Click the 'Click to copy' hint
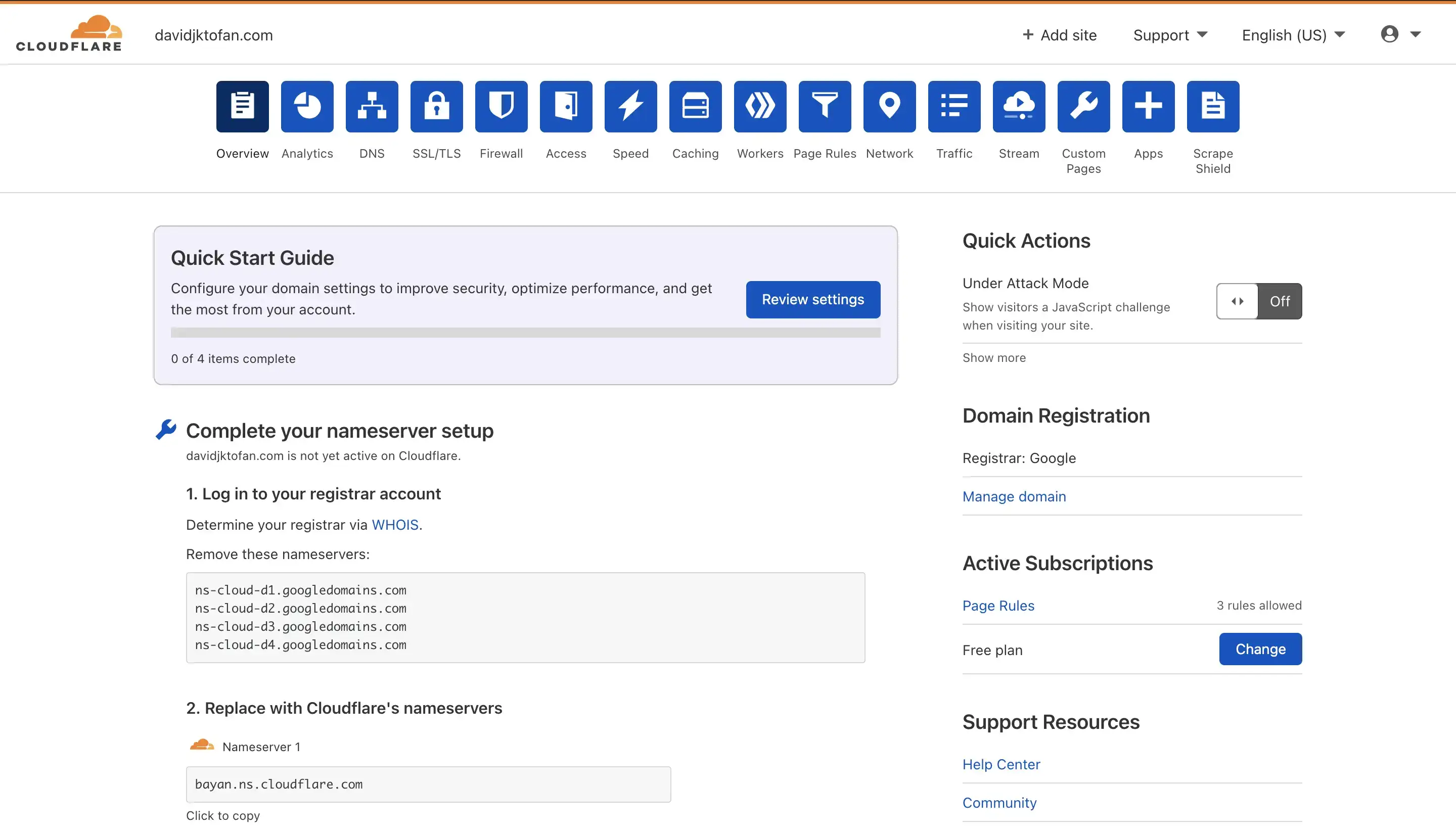The image size is (1456, 831). [x=222, y=816]
